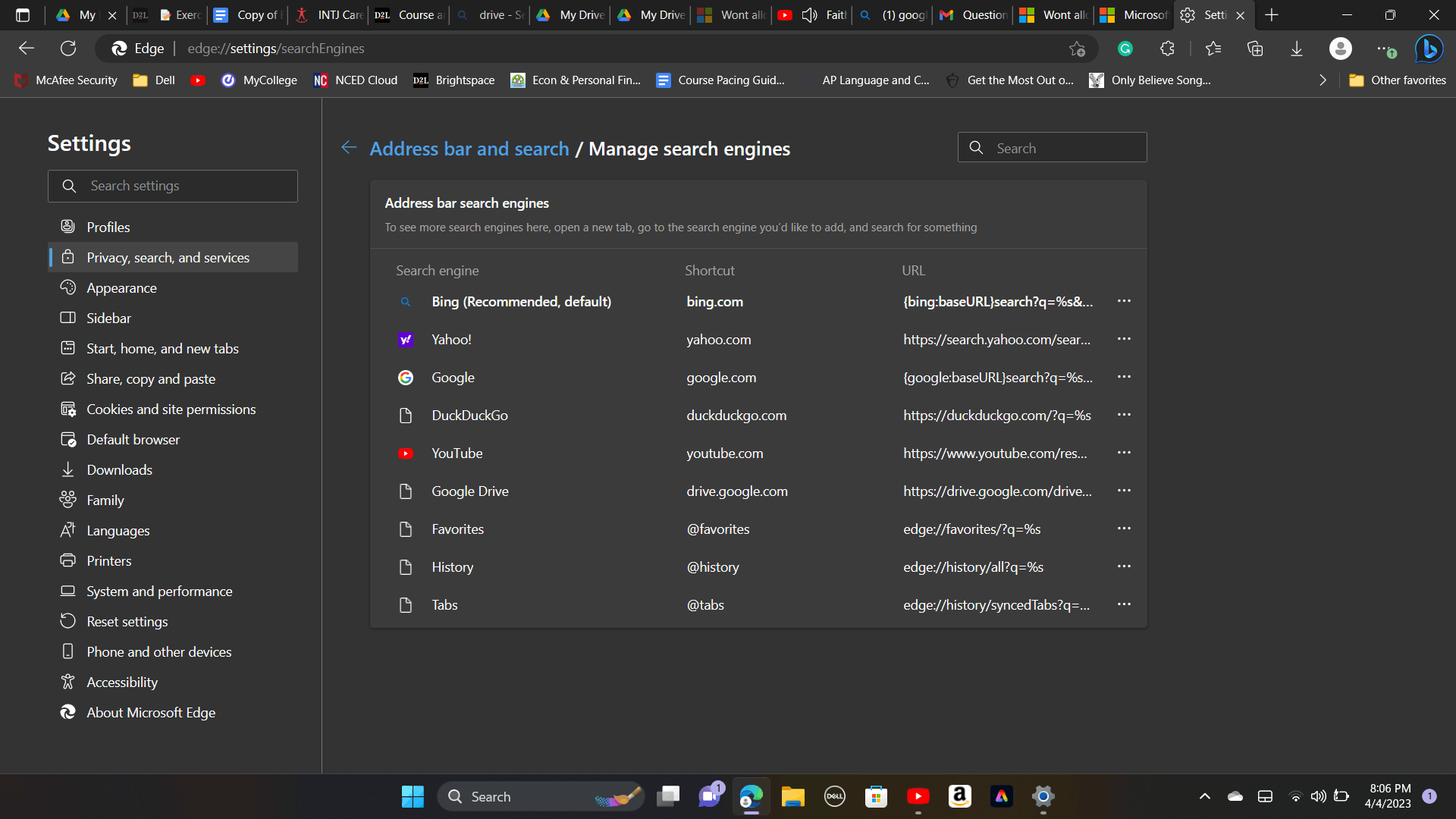Screen dimensions: 1456x819
Task: Click the profile avatar icon
Action: tap(1340, 49)
